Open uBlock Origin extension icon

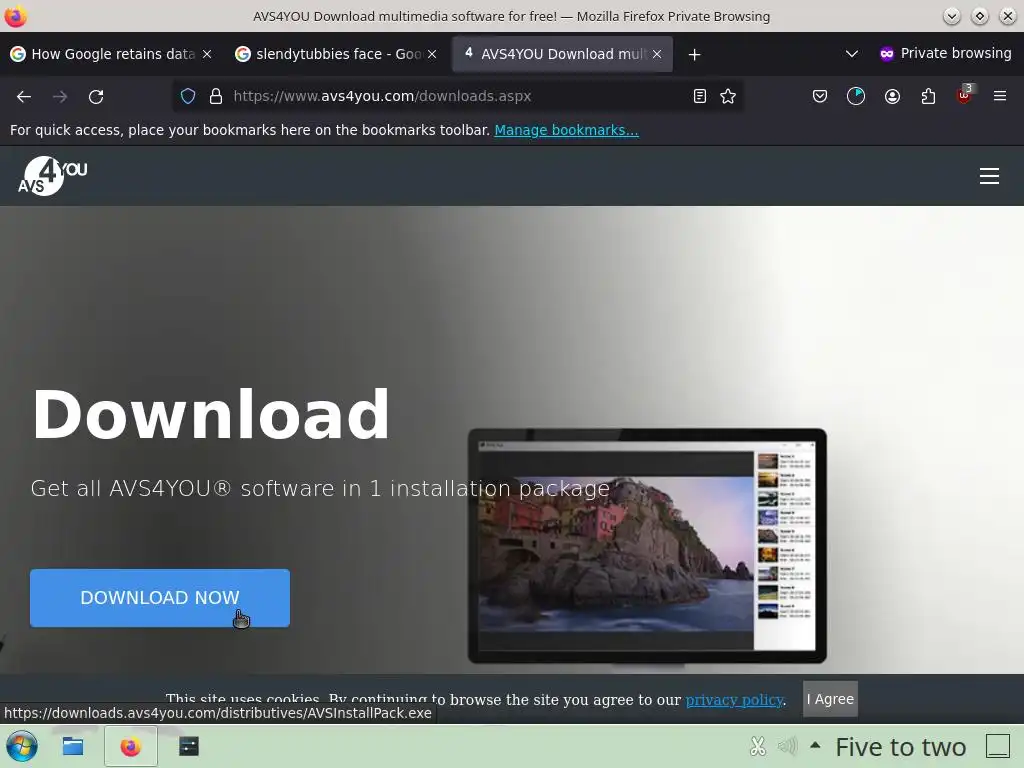964,95
